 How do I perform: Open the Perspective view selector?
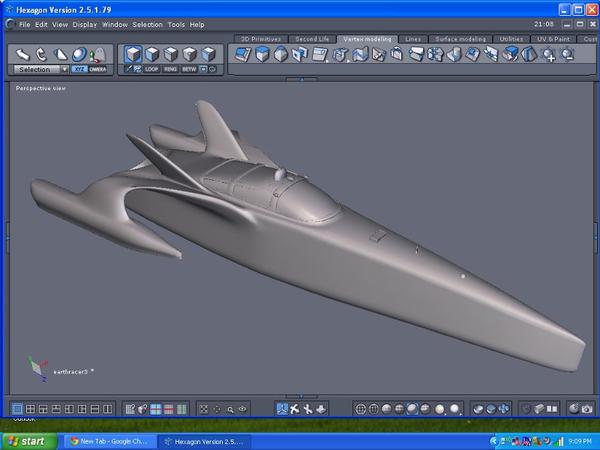41,88
